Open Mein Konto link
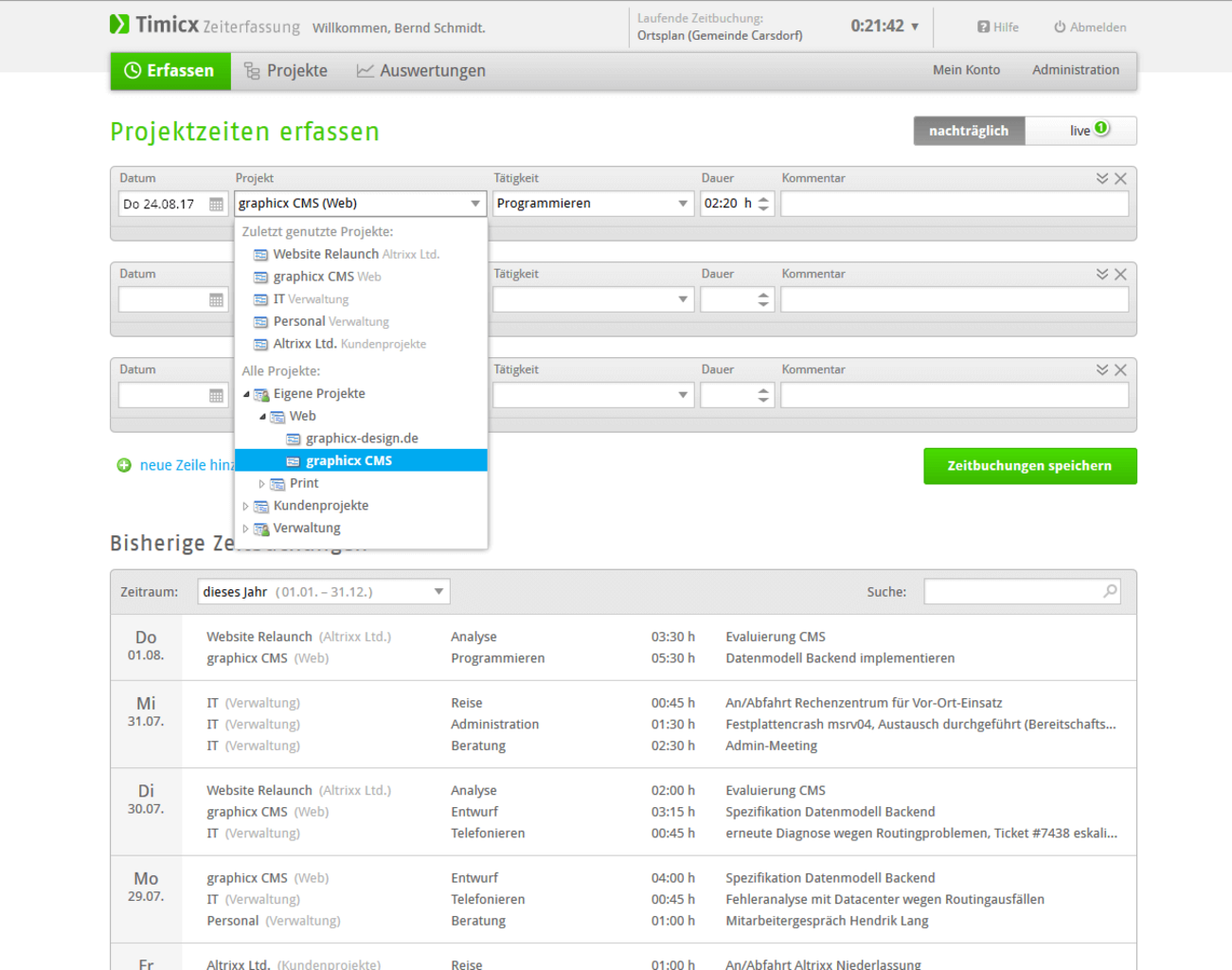This screenshot has width=1232, height=970. (x=966, y=70)
